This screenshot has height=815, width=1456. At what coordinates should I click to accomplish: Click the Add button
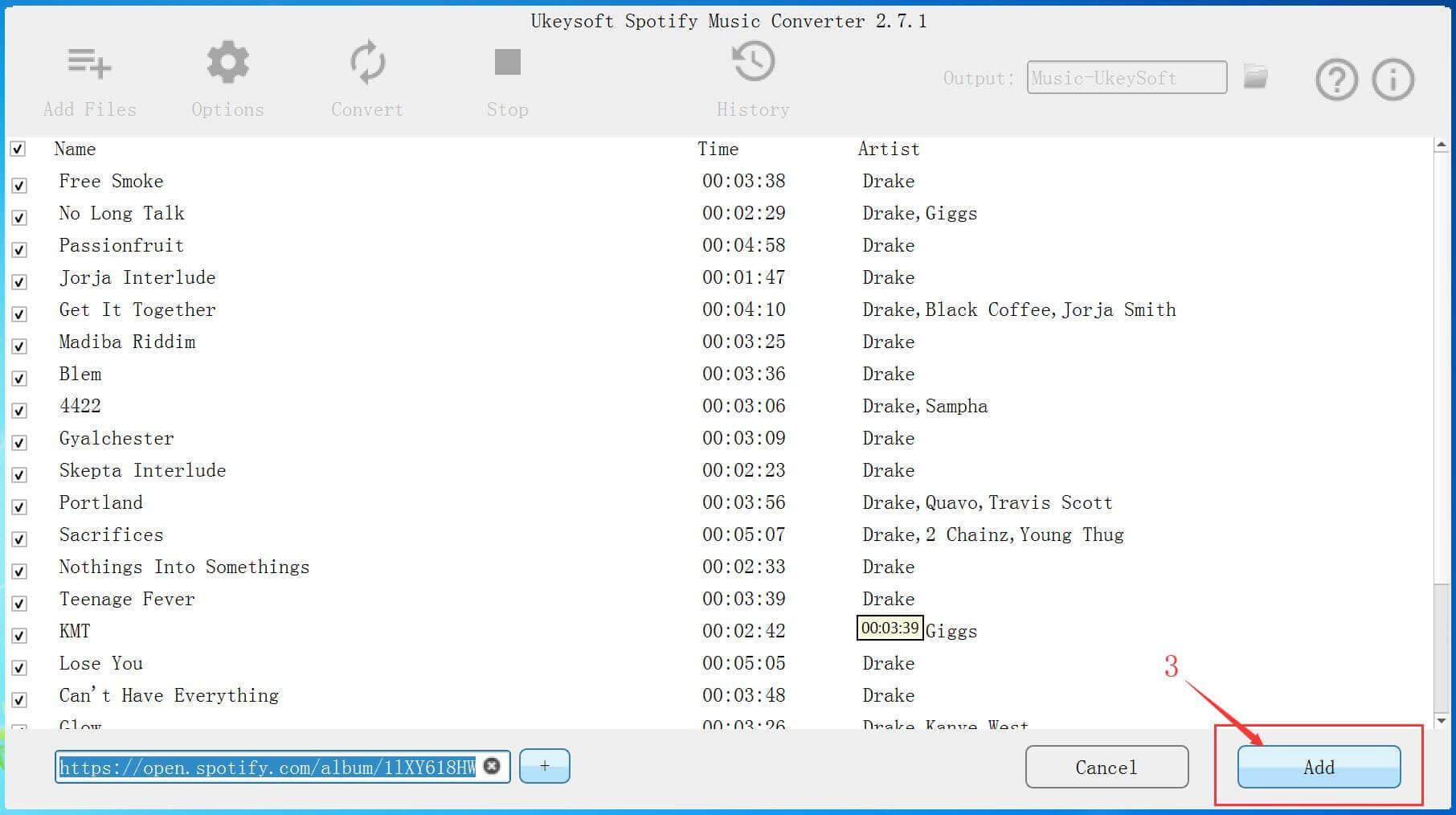1319,767
